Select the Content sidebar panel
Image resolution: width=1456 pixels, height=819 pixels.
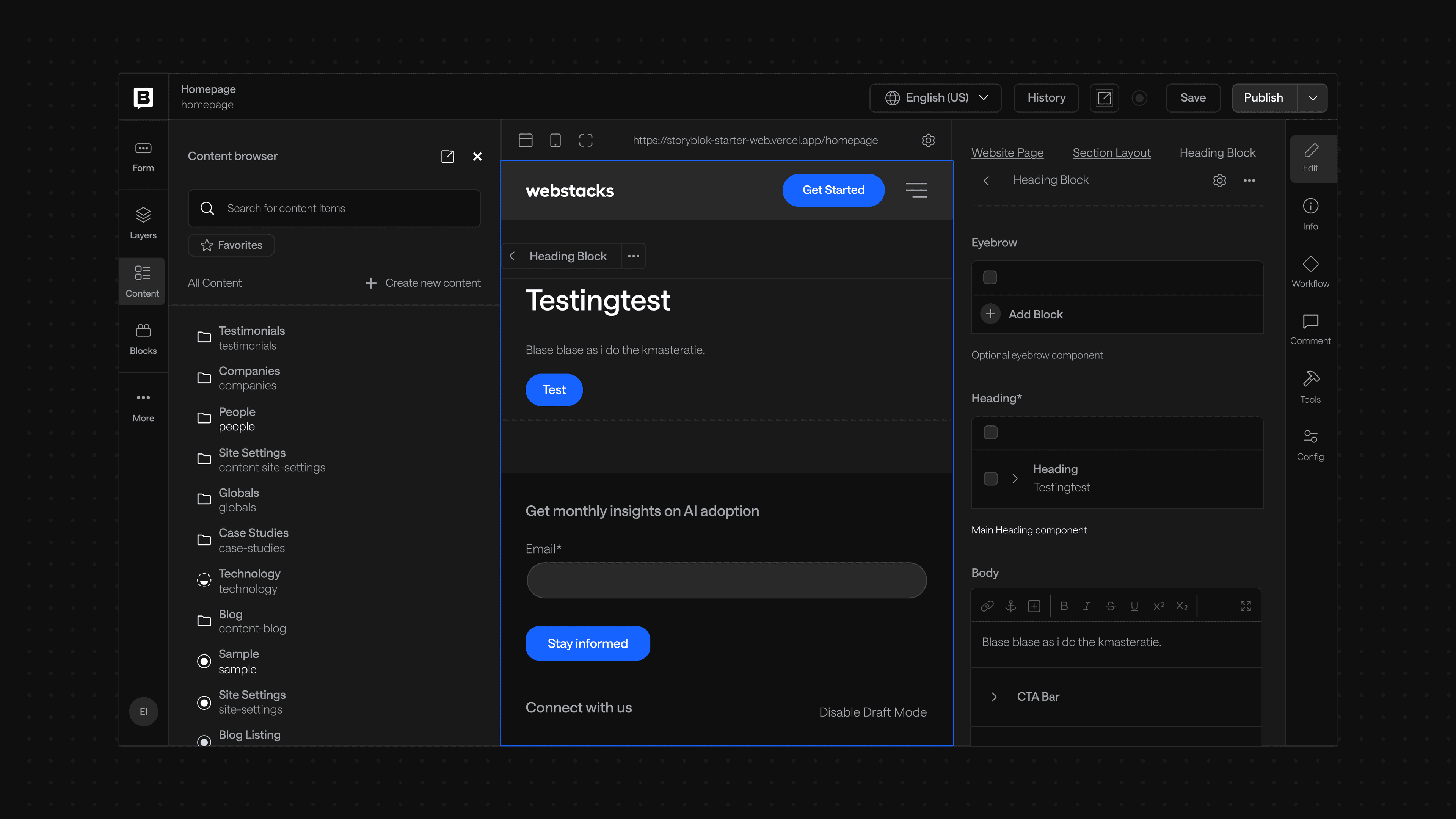pyautogui.click(x=143, y=281)
